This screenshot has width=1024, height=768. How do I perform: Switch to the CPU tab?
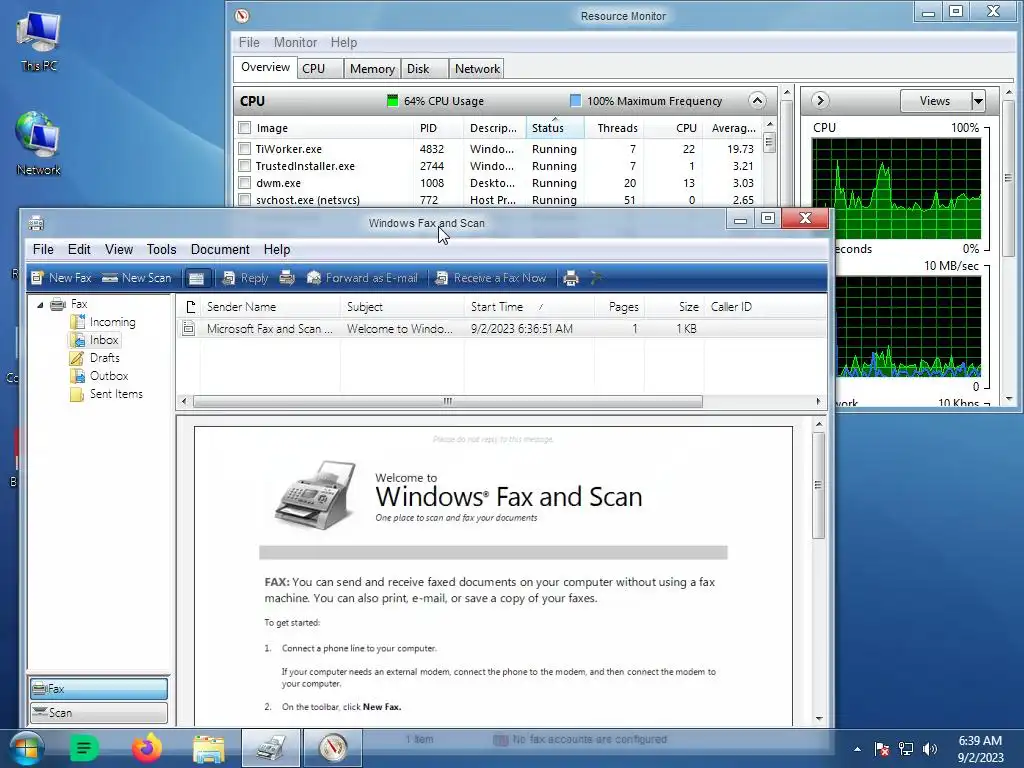point(321,69)
